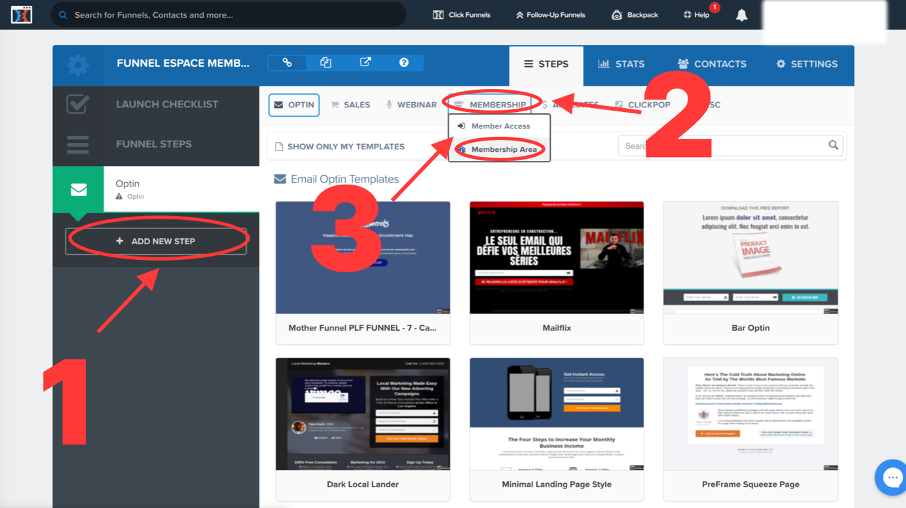The image size is (906, 508).
Task: Open the Bar Optin template thumbnail
Action: pyautogui.click(x=751, y=258)
